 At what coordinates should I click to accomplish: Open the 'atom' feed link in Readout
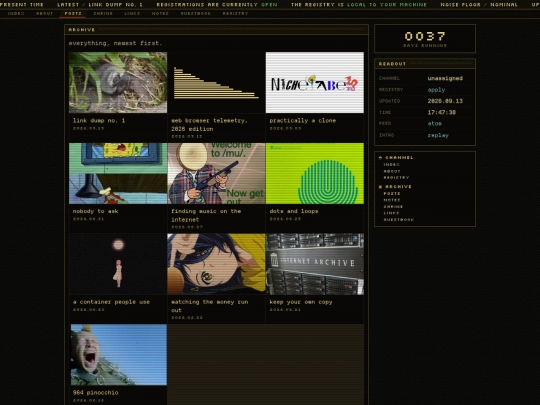[435, 124]
